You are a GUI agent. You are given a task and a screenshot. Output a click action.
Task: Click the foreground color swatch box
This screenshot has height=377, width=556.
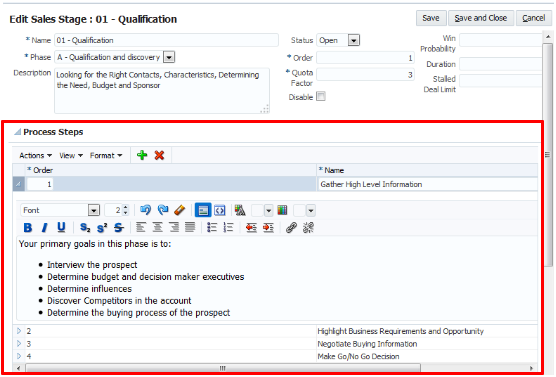tap(257, 210)
